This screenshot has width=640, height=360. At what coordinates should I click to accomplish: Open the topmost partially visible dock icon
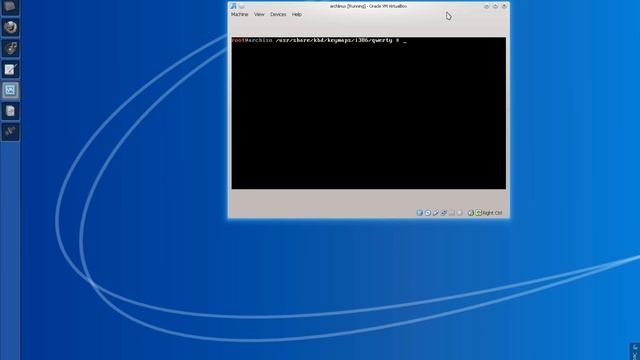click(x=10, y=7)
